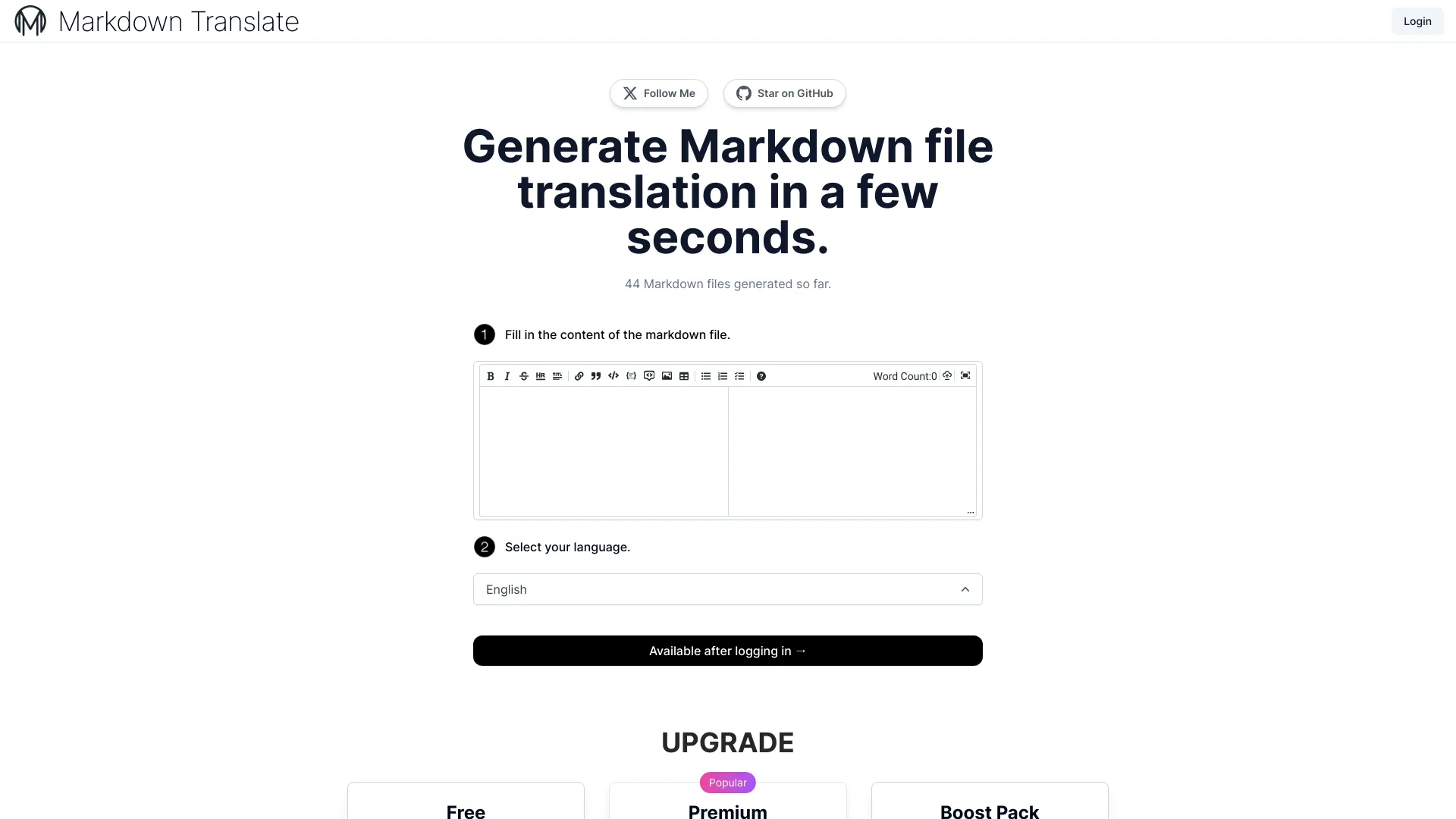Open the Link insertion tool

578,376
